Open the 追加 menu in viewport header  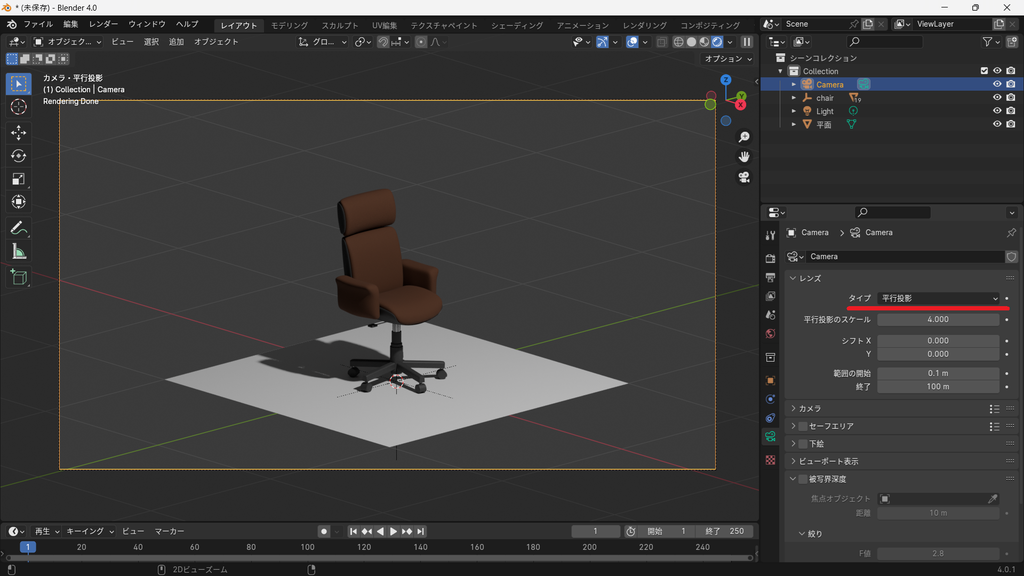(x=176, y=42)
